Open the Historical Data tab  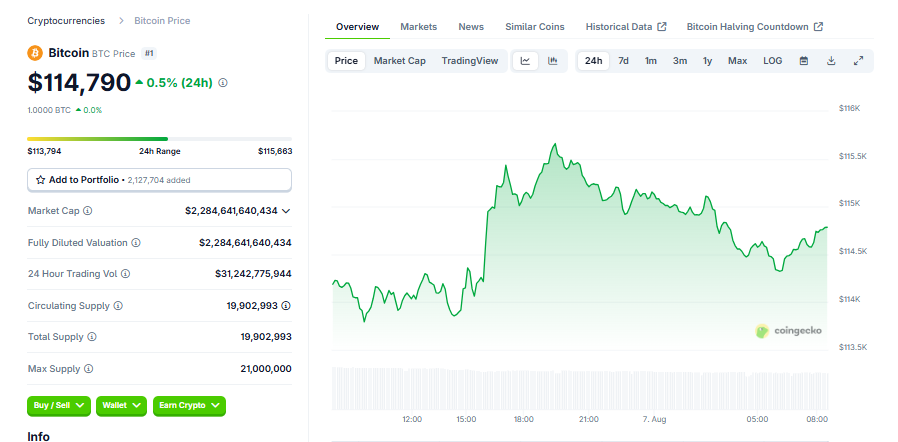point(626,27)
